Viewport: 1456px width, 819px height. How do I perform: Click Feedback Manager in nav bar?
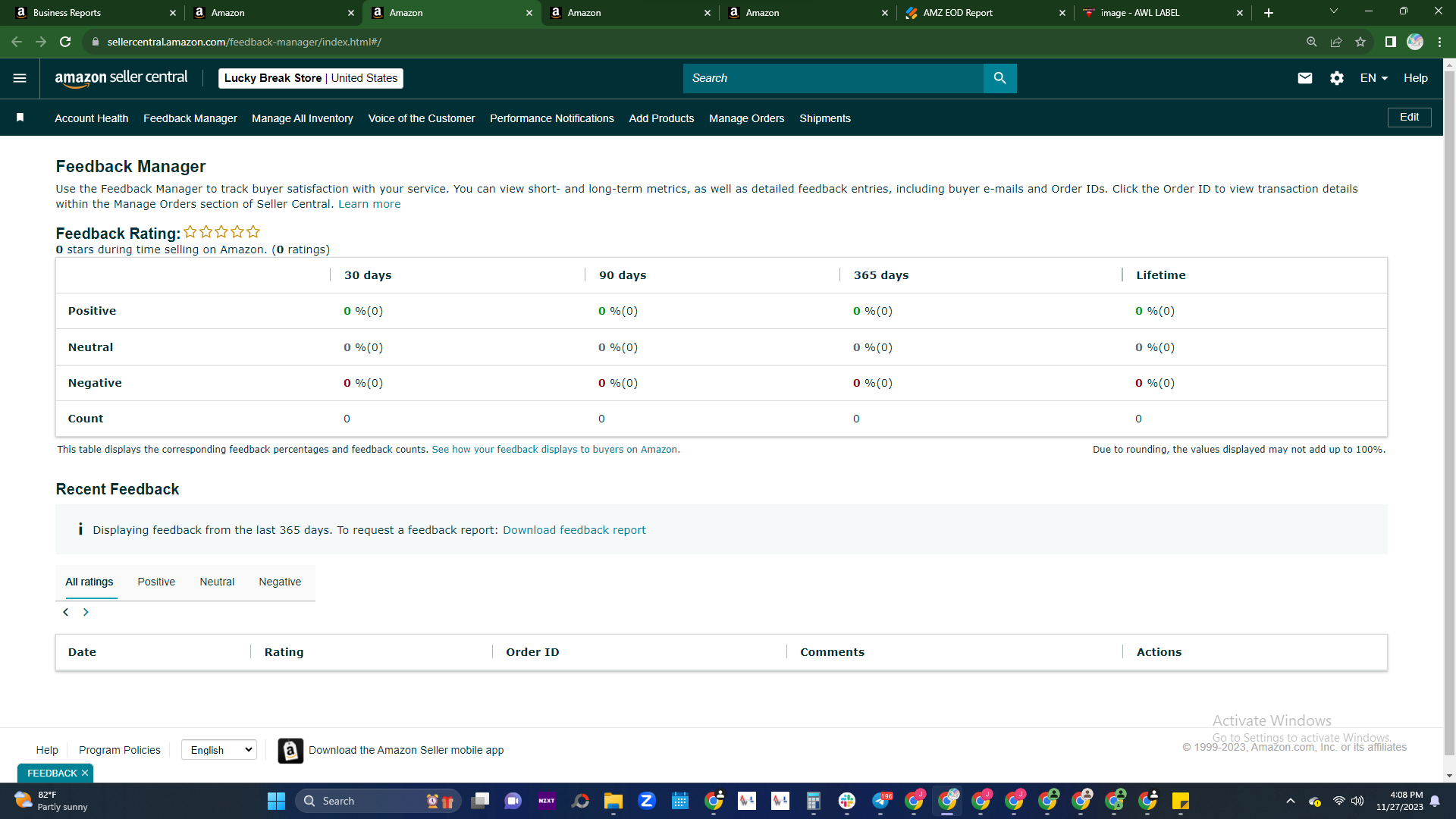pos(190,118)
